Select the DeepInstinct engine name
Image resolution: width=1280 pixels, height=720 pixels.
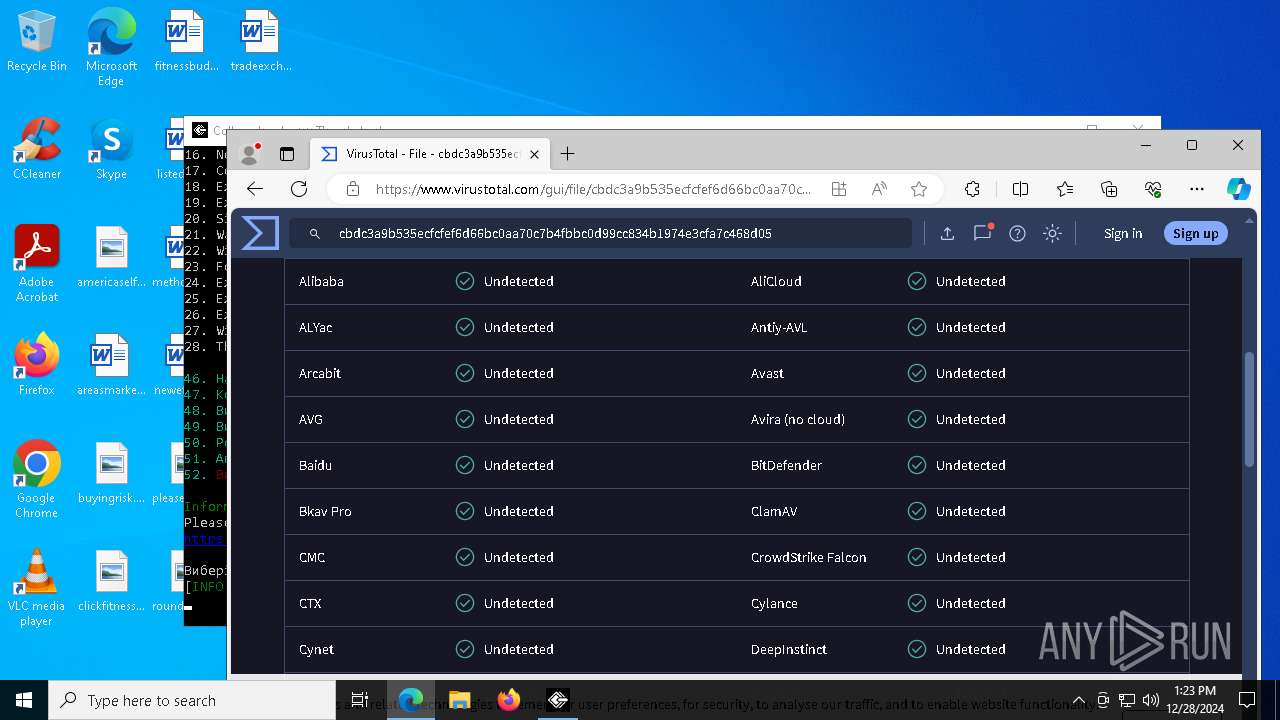pos(789,649)
